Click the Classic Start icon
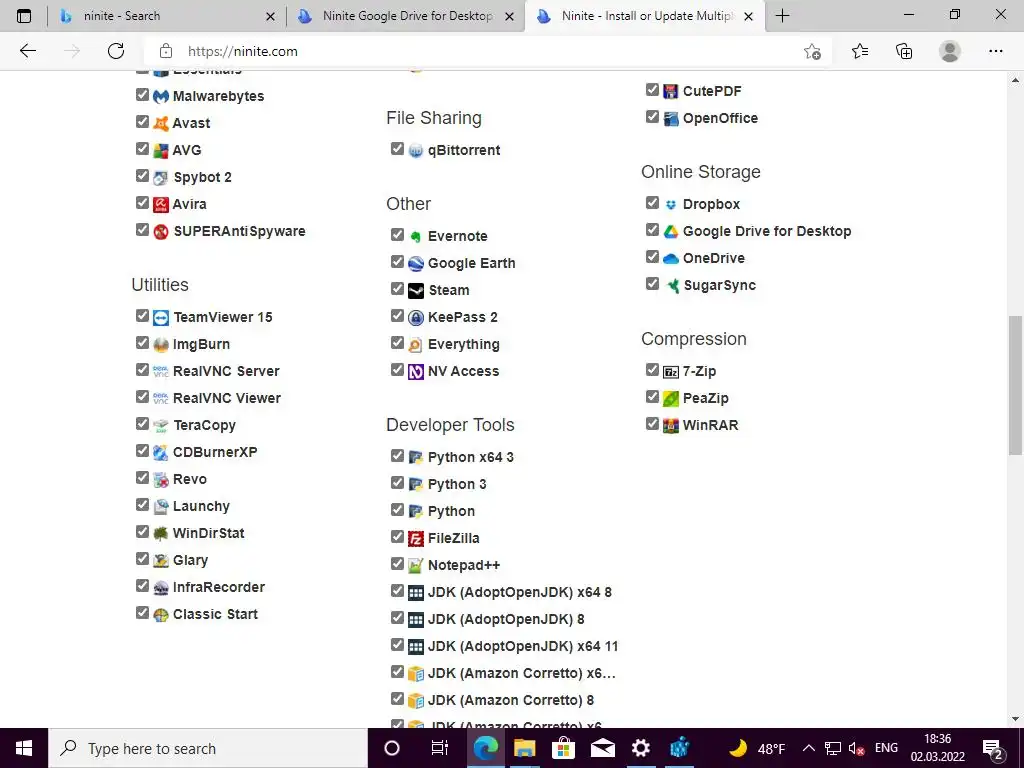The width and height of the screenshot is (1024, 768). 161,615
